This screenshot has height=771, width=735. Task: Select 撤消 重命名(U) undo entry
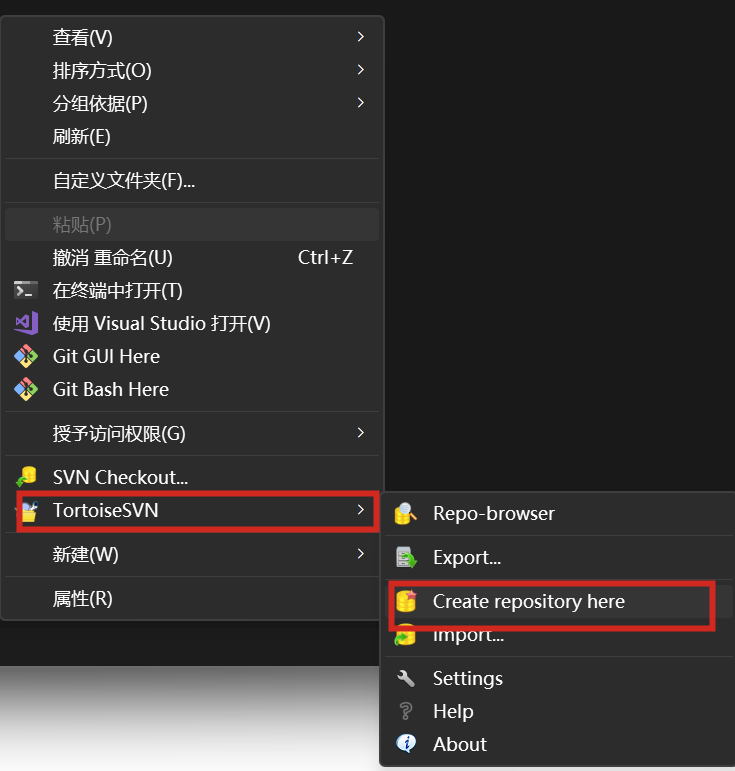coord(113,258)
